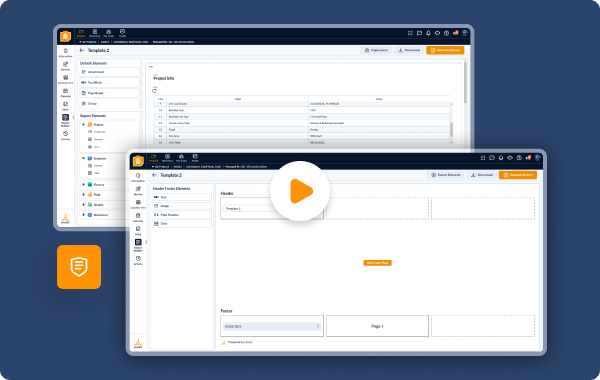The image size is (600, 380).
Task: Click the megaphone announcements icon in the back window
Action: pos(455,33)
